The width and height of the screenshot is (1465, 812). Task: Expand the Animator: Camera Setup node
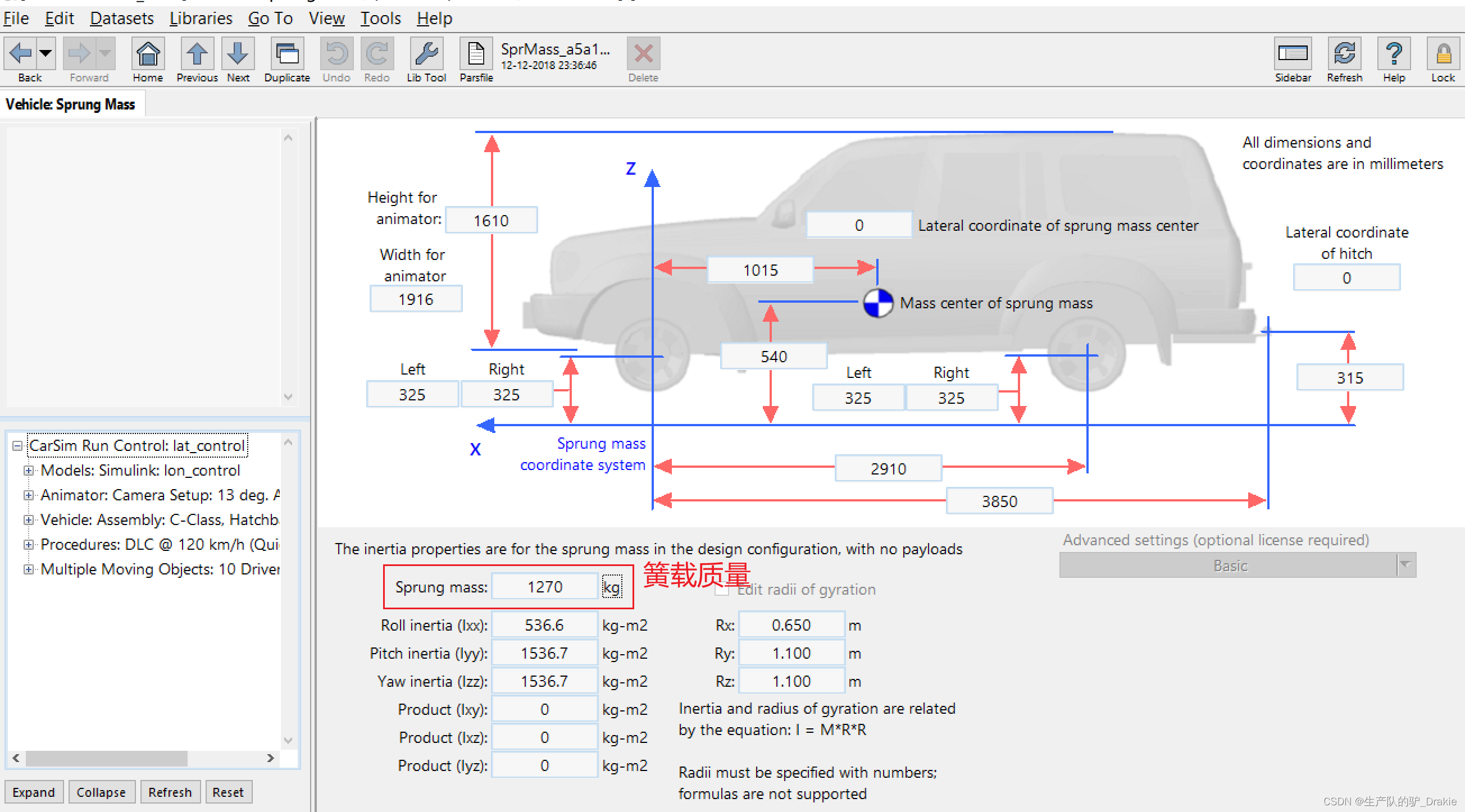click(28, 495)
